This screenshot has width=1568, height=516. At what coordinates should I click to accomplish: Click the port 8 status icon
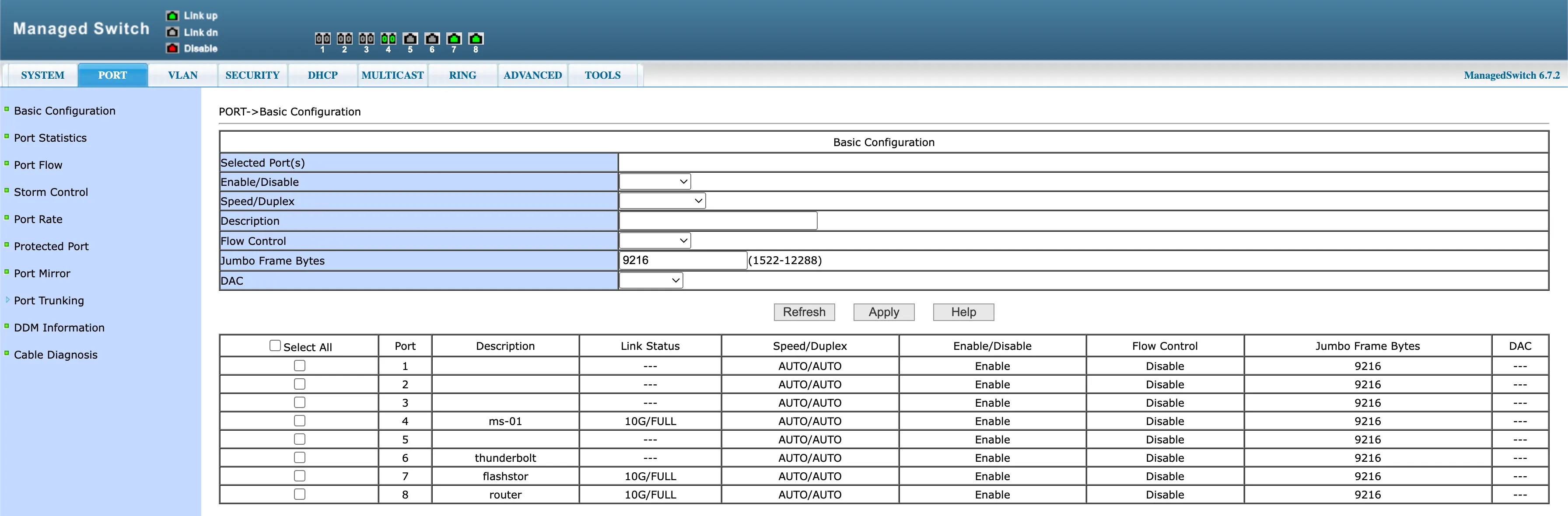[476, 39]
